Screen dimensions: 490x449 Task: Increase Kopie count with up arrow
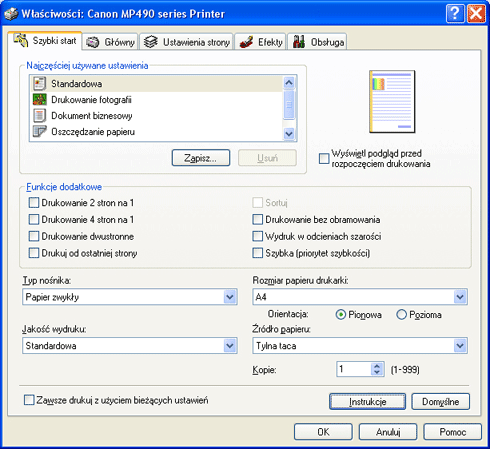(x=377, y=366)
